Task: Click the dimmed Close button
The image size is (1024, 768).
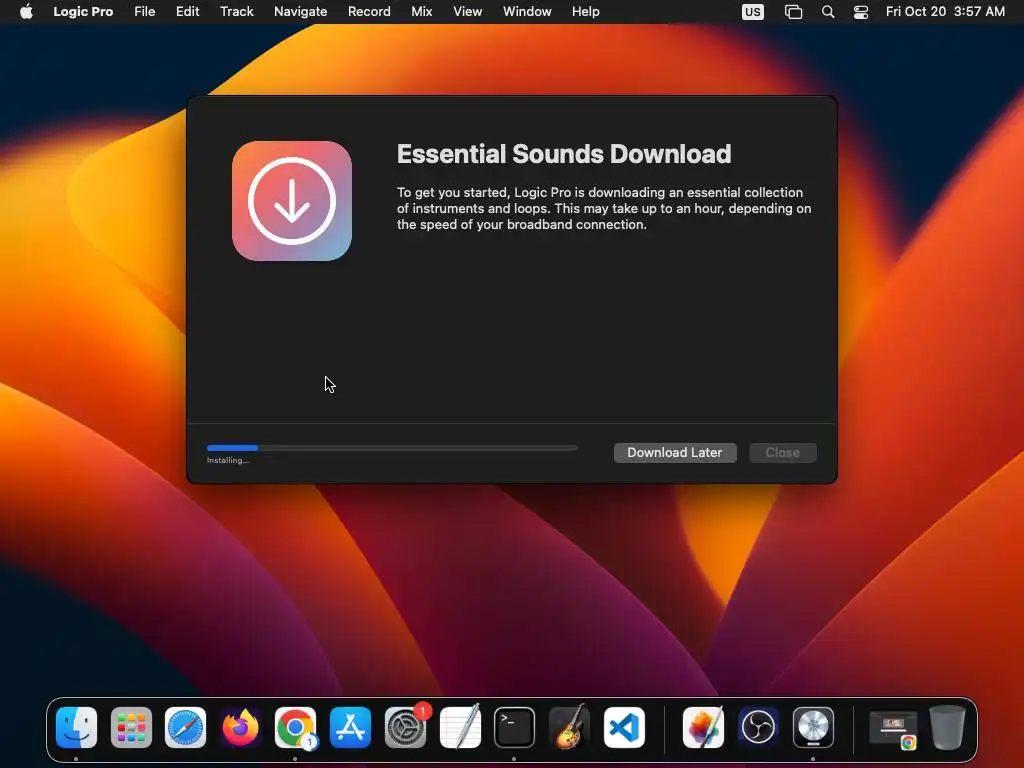Action: coord(782,453)
